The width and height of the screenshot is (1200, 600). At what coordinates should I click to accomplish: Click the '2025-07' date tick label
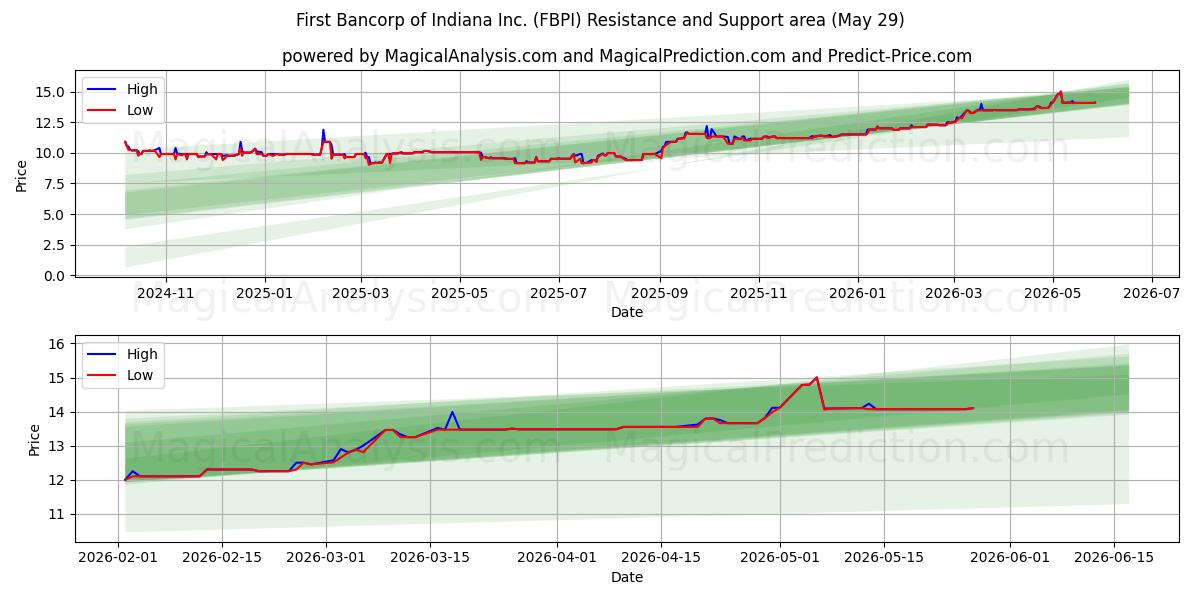(558, 294)
